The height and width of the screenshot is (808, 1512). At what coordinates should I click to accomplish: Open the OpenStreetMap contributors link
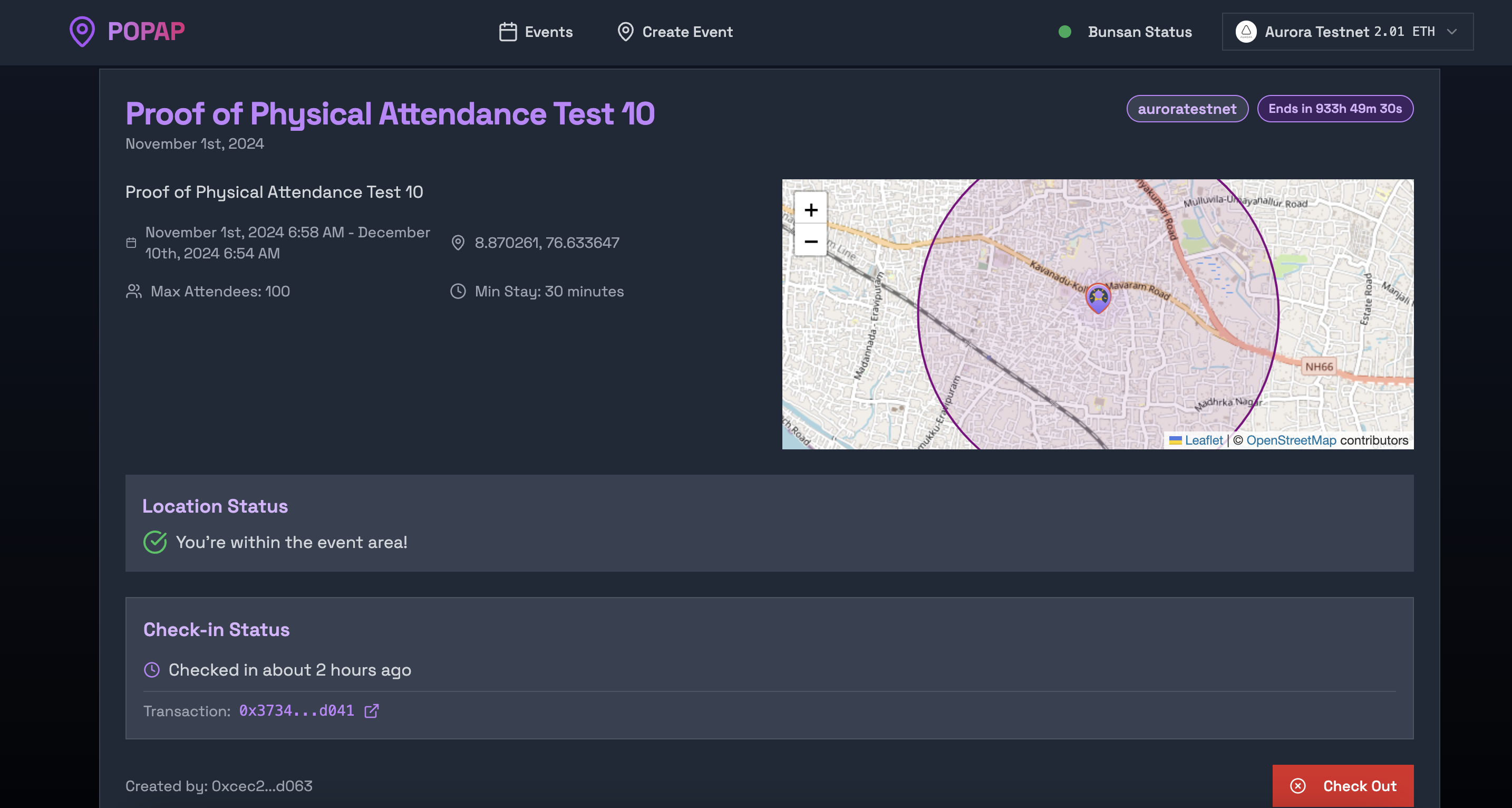1291,440
